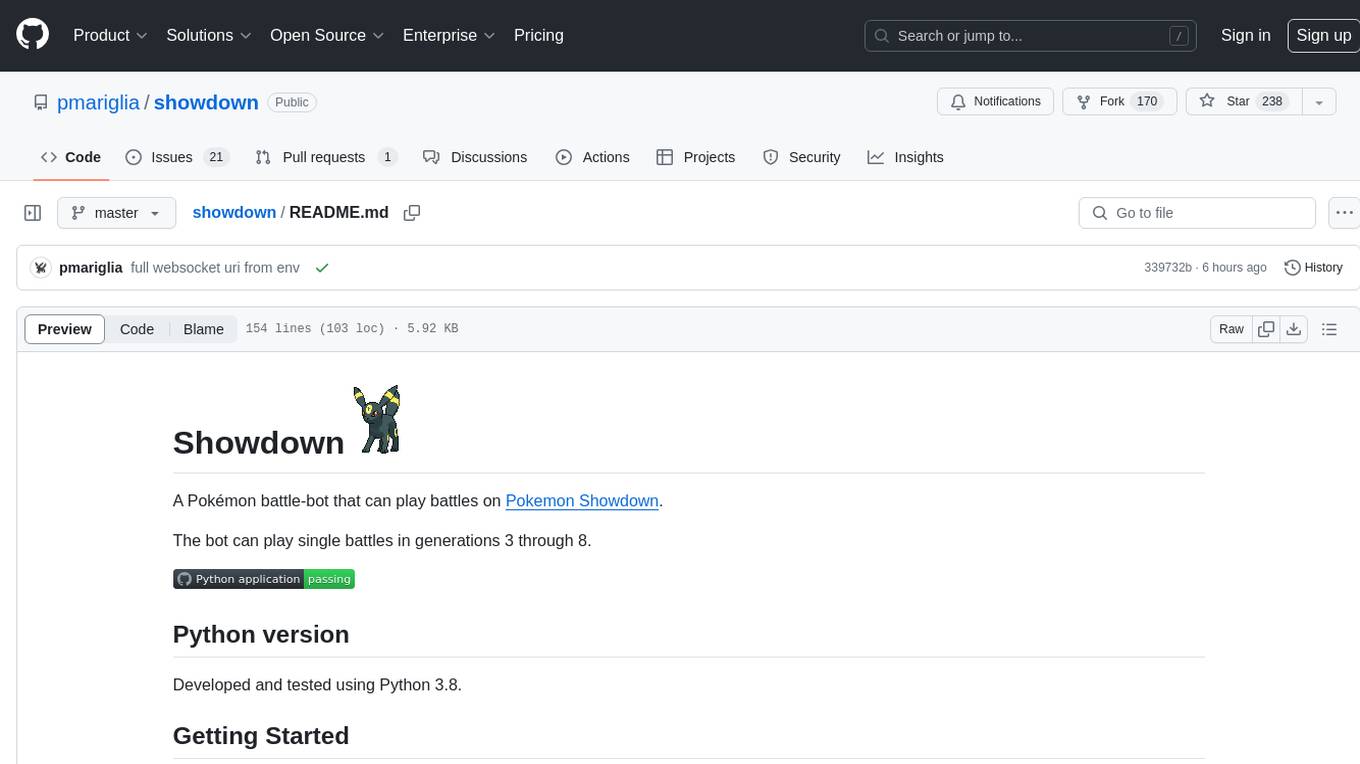Expand the Product menu
This screenshot has height=764, width=1360.
click(x=110, y=35)
